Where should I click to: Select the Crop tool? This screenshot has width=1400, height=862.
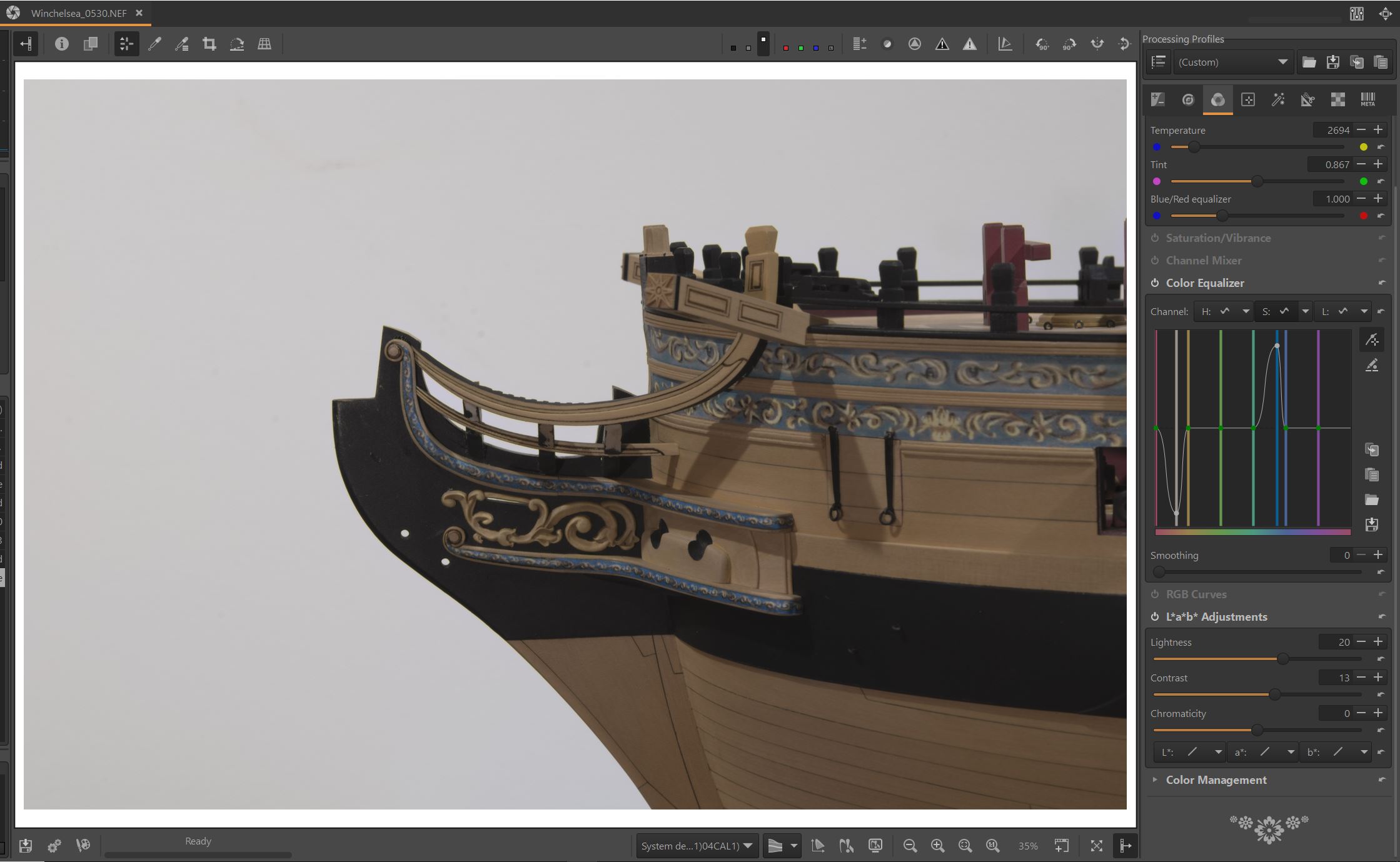coord(209,44)
